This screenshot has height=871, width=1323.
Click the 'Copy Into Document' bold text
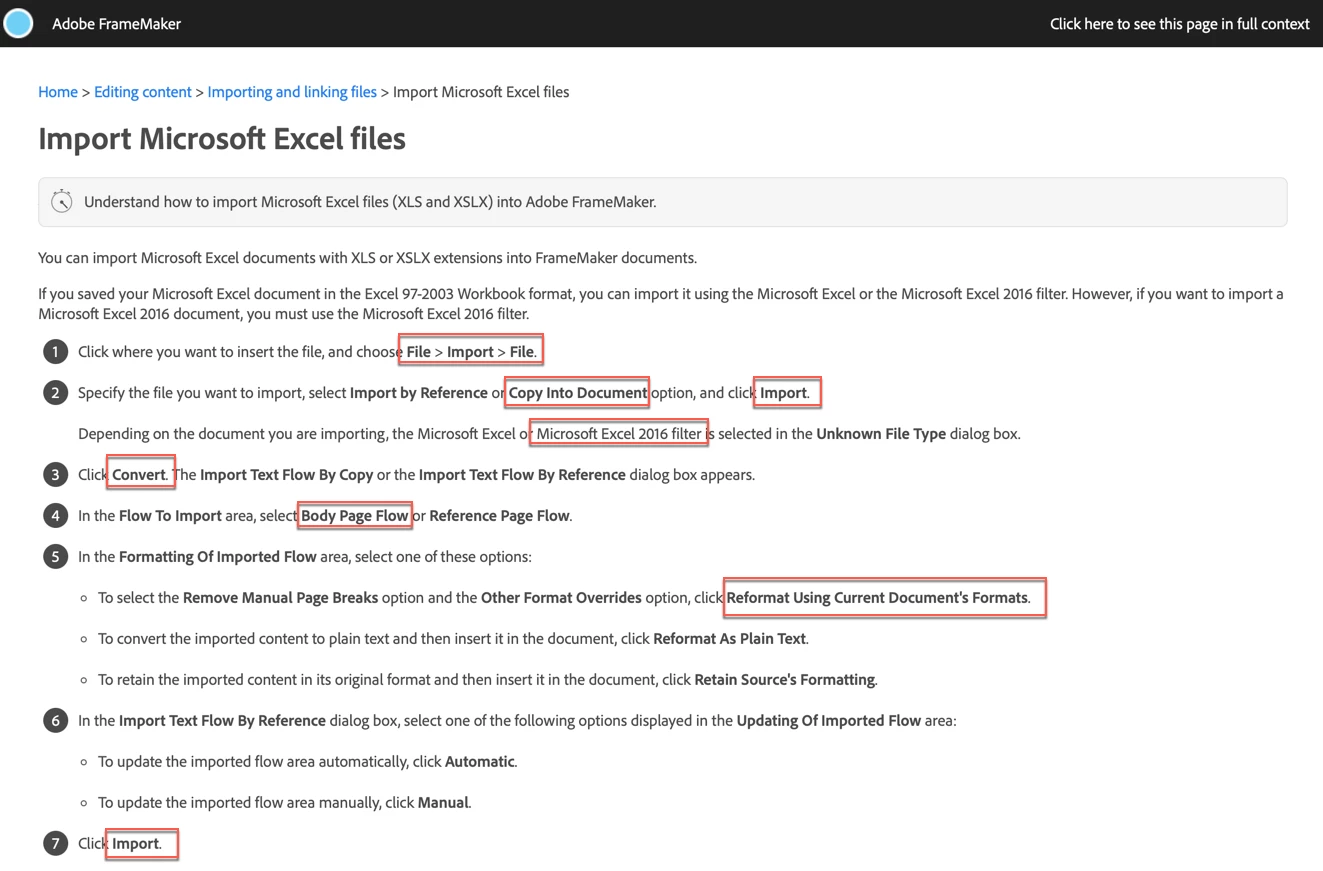point(578,393)
